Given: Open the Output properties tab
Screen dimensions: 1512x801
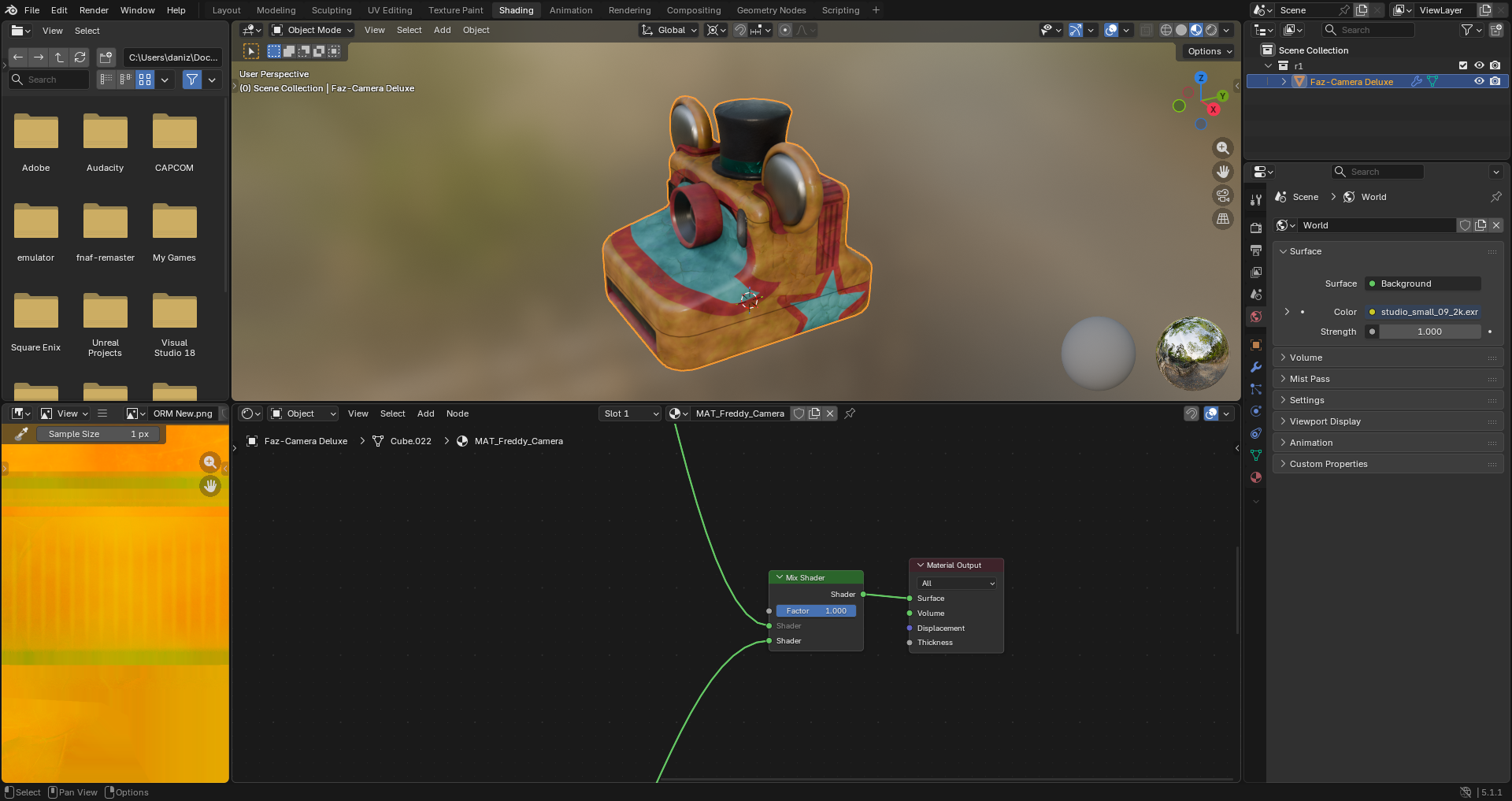Looking at the screenshot, I should (x=1256, y=250).
